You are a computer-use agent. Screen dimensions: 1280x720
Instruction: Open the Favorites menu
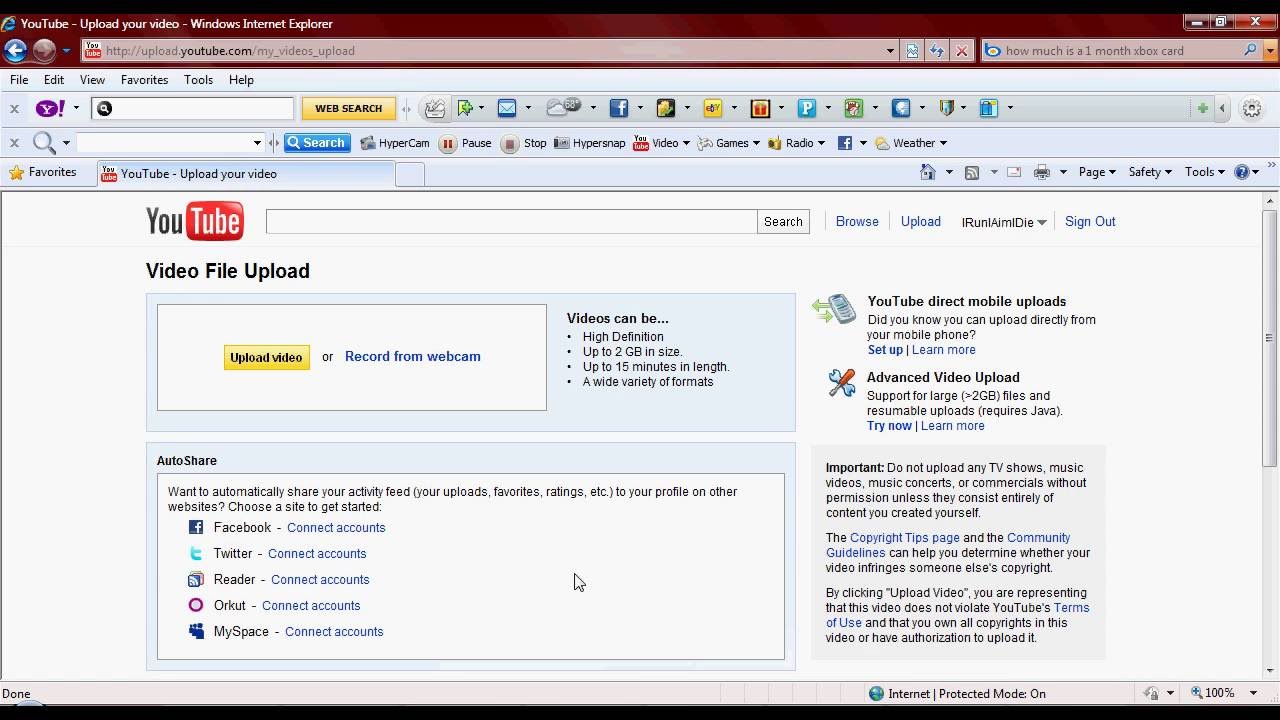click(x=144, y=80)
